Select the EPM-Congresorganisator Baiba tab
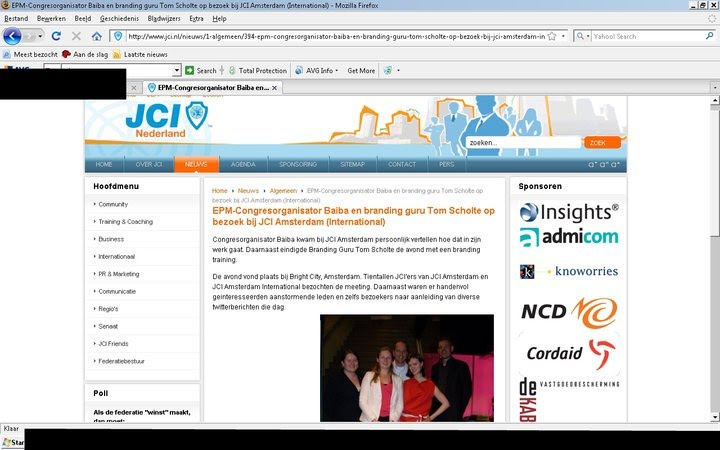Screen dimensions: 720x450 point(213,88)
